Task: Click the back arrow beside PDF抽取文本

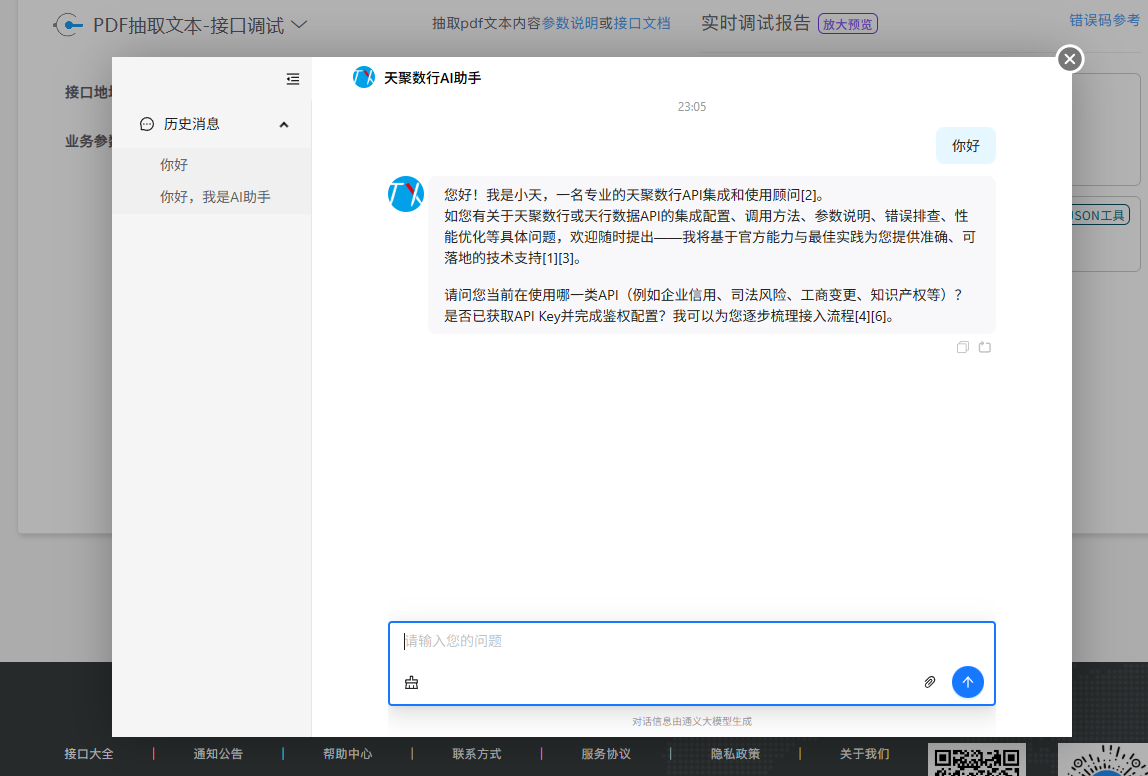Action: [68, 25]
